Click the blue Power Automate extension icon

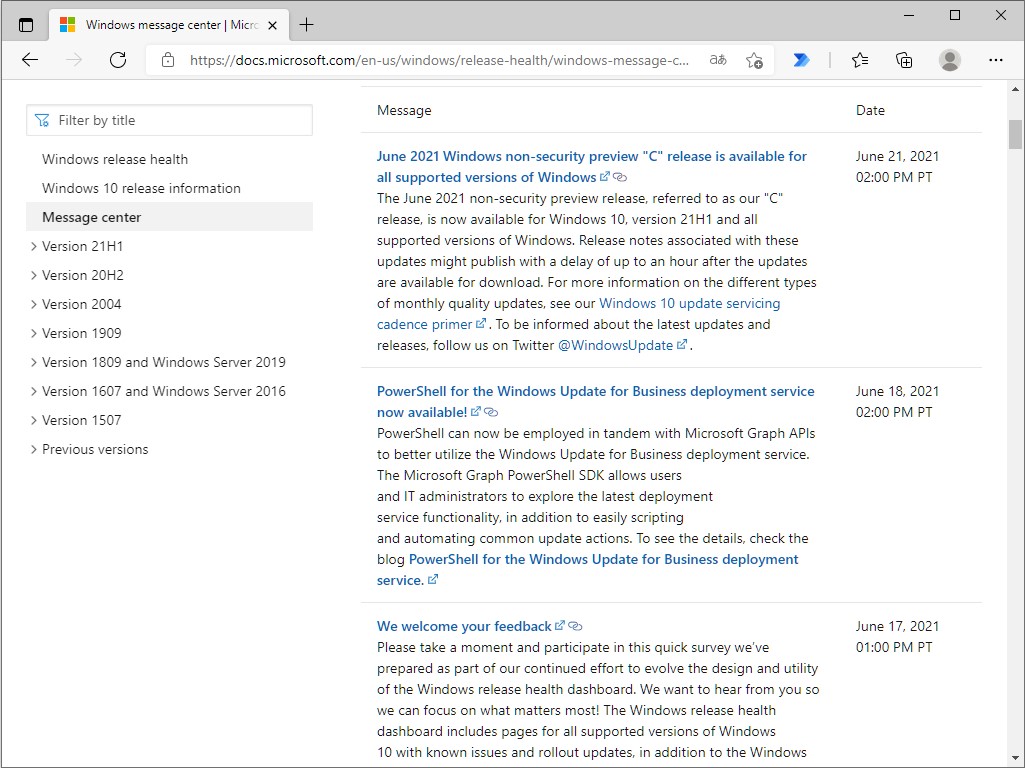click(x=802, y=60)
